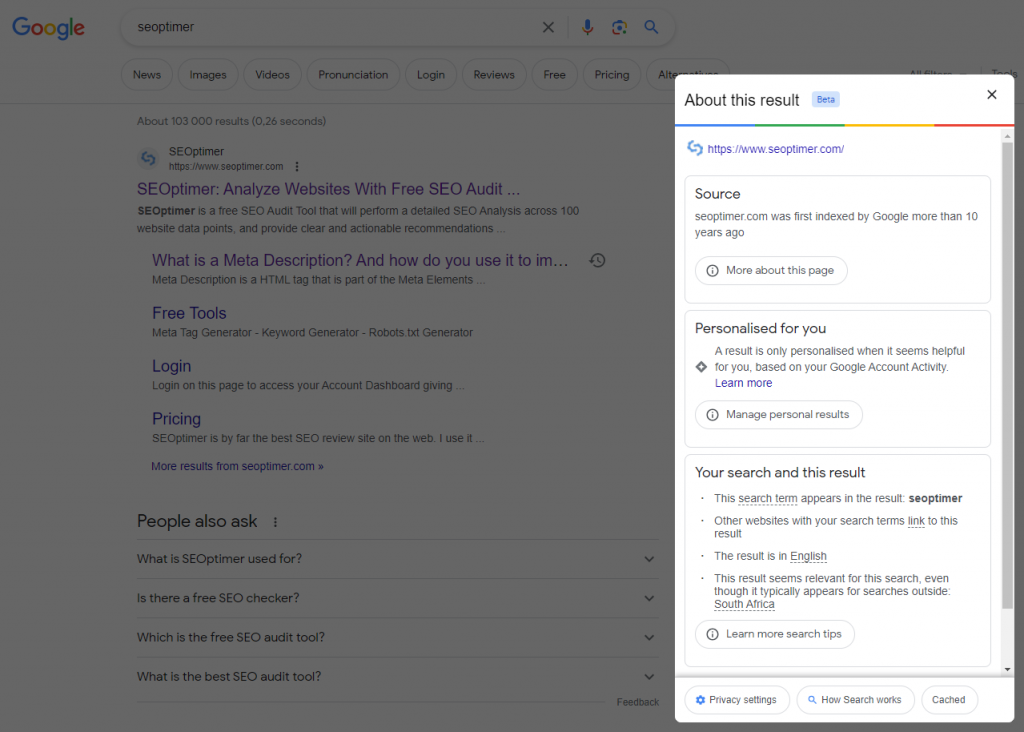
Task: Open People also ask options menu
Action: 276,522
